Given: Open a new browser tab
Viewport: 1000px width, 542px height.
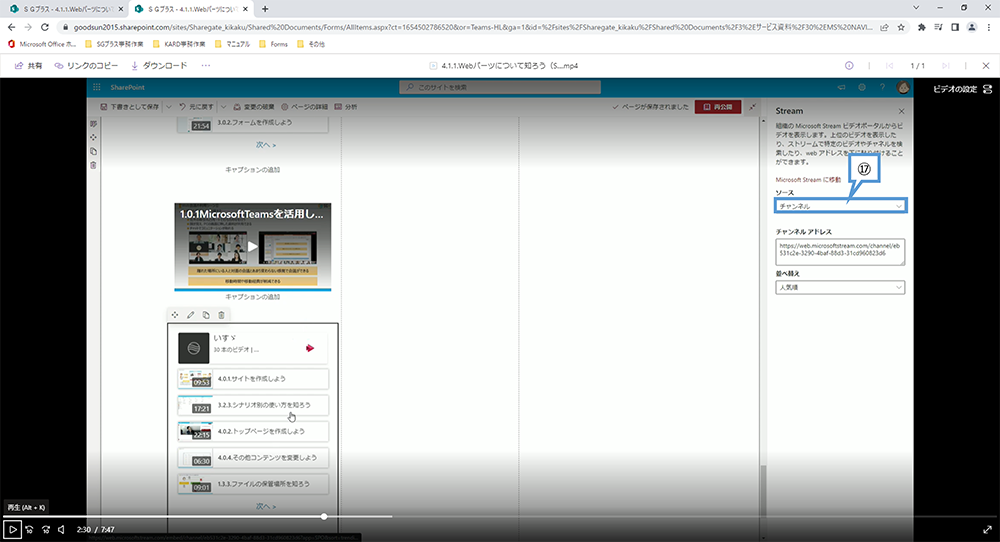Looking at the screenshot, I should tap(265, 9).
